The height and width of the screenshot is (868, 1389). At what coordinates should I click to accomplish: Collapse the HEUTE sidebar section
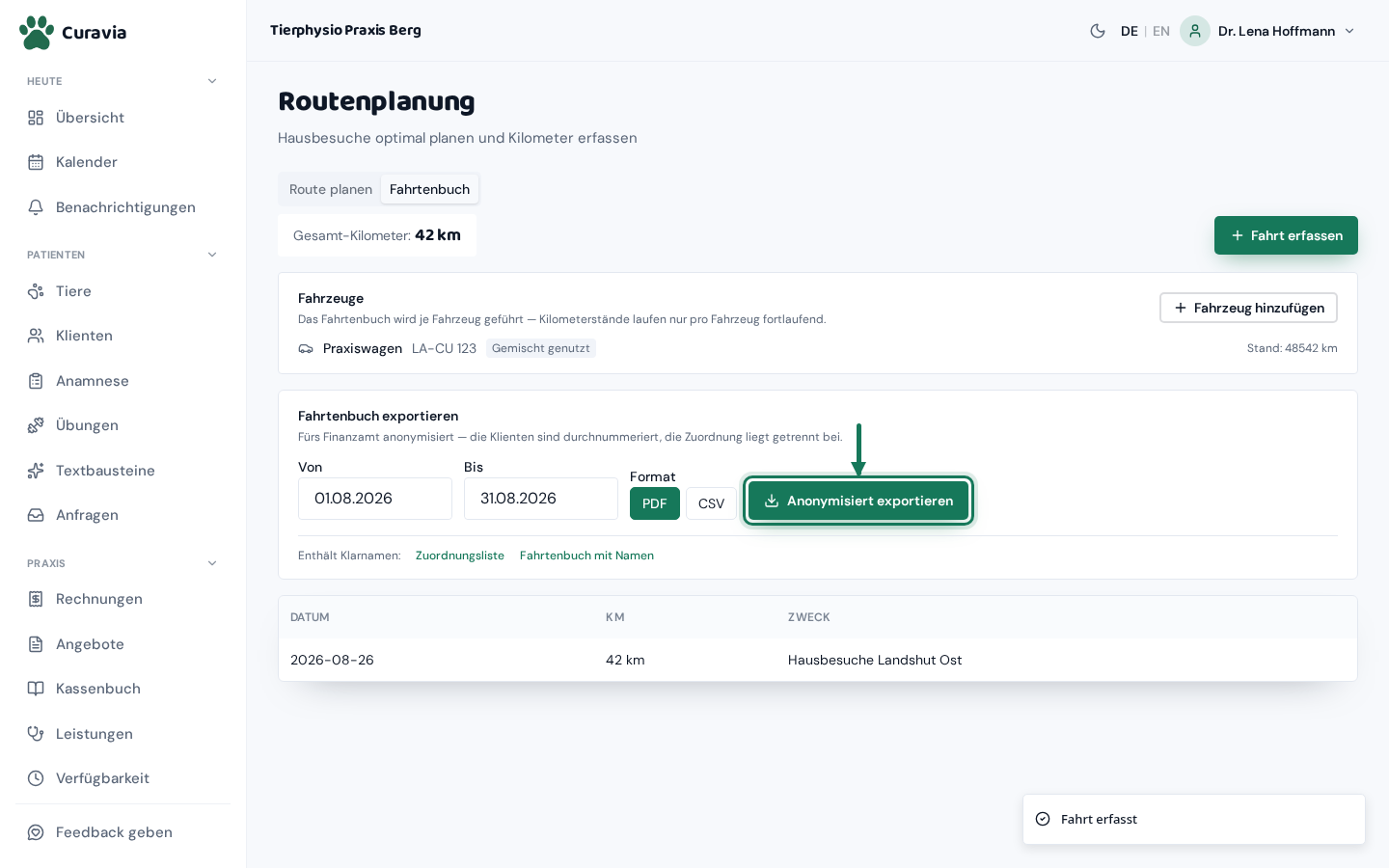[x=212, y=81]
